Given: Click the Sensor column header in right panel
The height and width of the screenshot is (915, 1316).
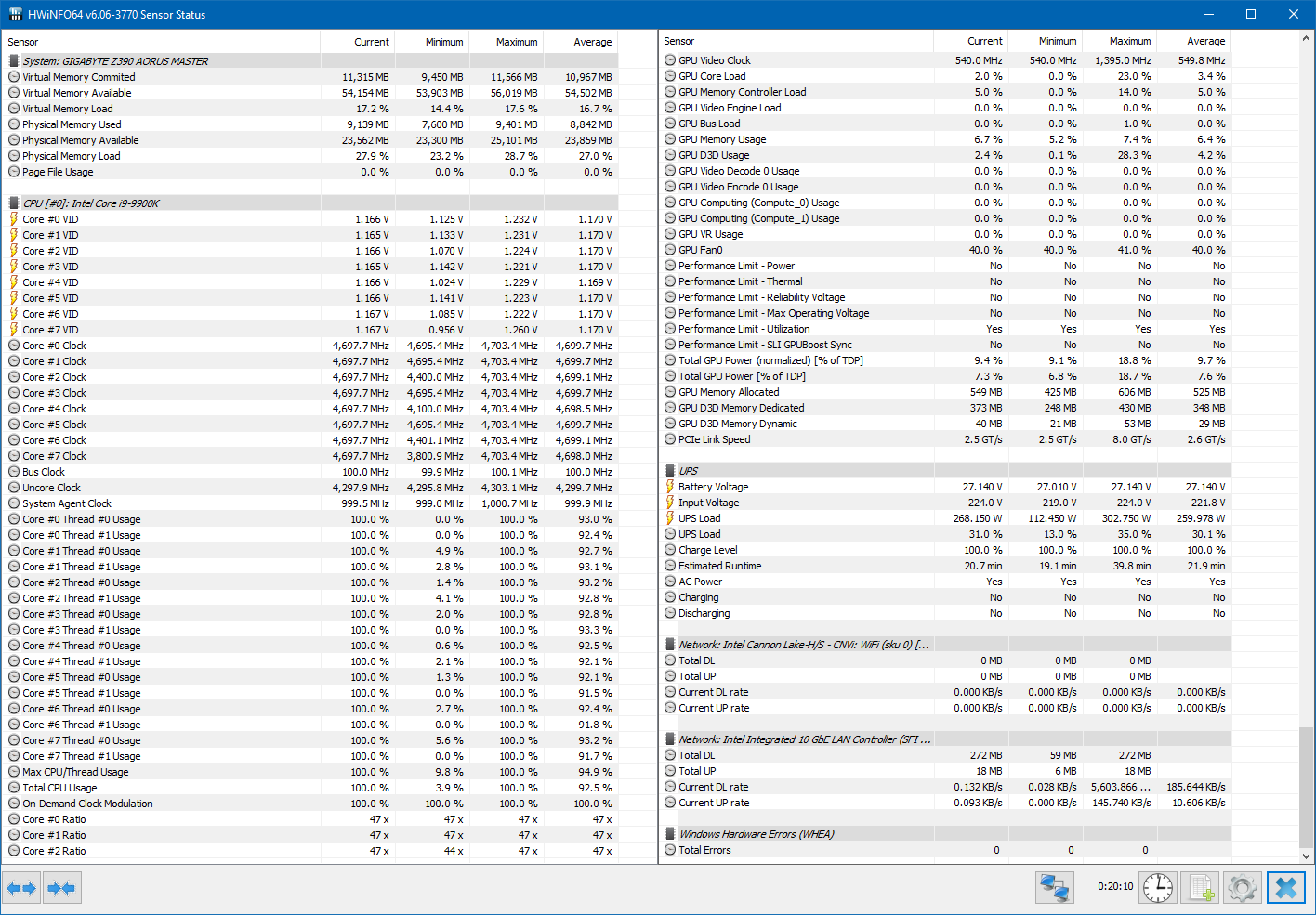Looking at the screenshot, I should point(796,41).
